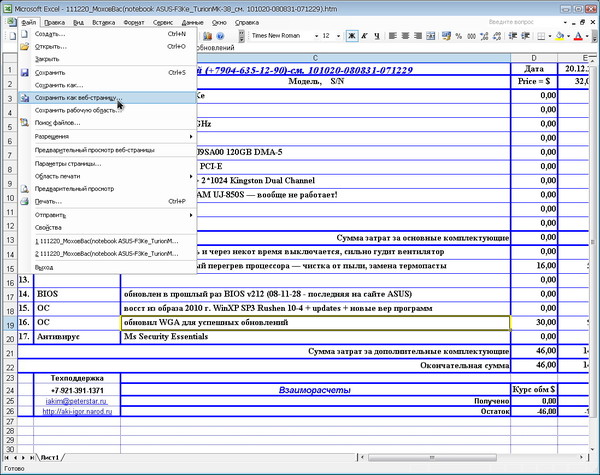Viewport: 600px width, 475px height.
Task: Apply thousands separator (000) format
Action: coord(471,36)
